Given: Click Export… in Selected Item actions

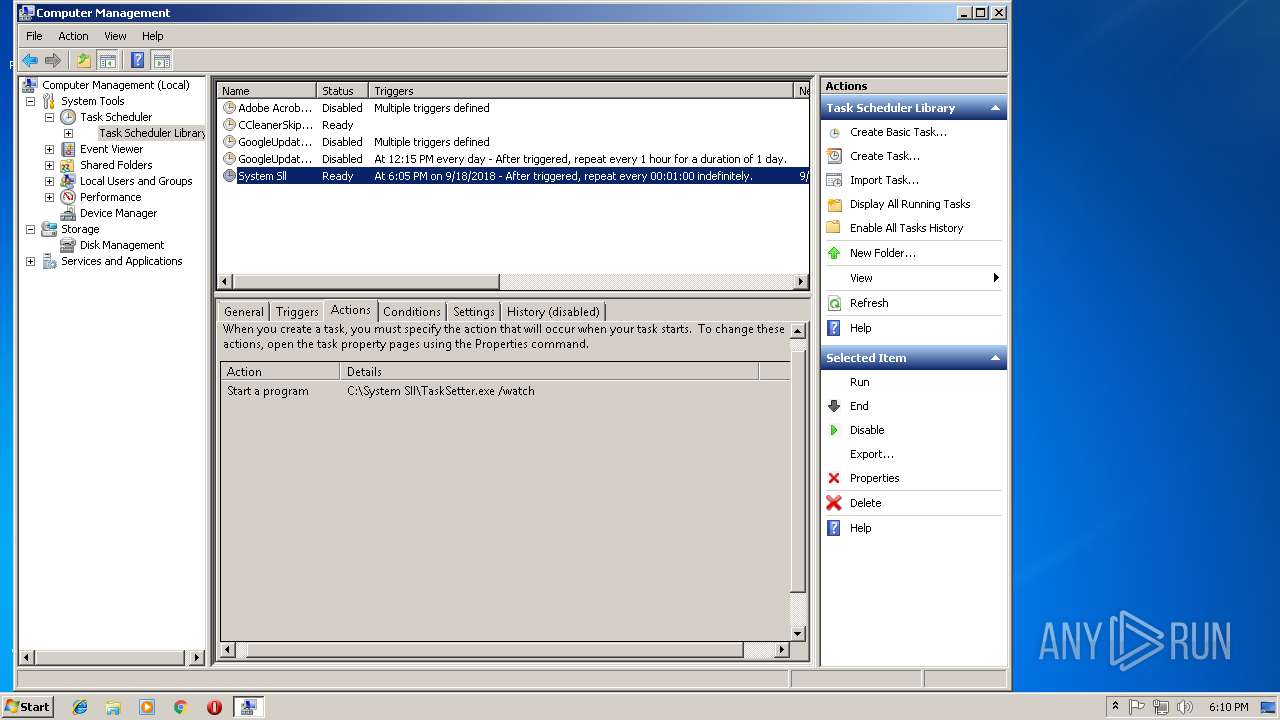Looking at the screenshot, I should click(872, 454).
